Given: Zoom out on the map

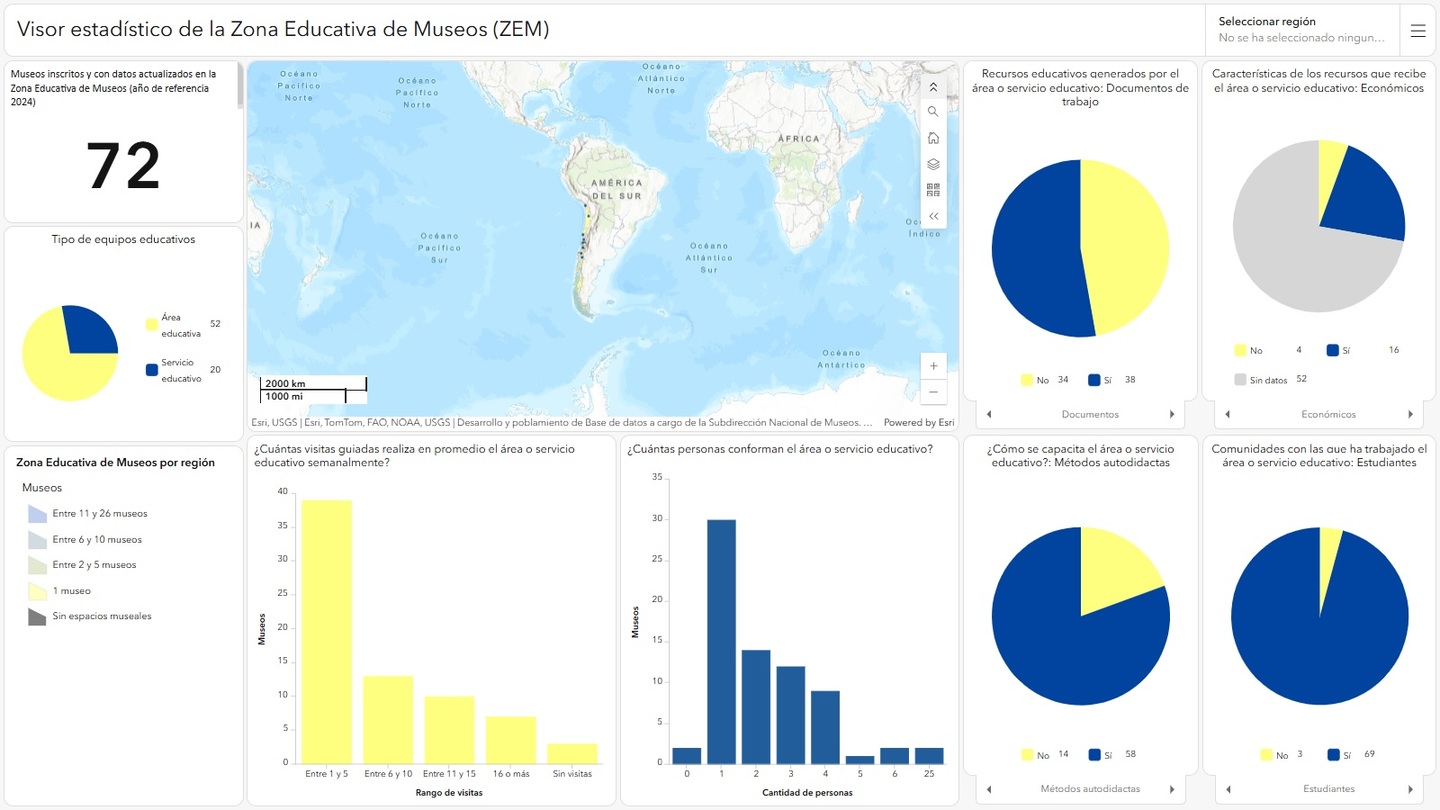Looking at the screenshot, I should pyautogui.click(x=933, y=392).
